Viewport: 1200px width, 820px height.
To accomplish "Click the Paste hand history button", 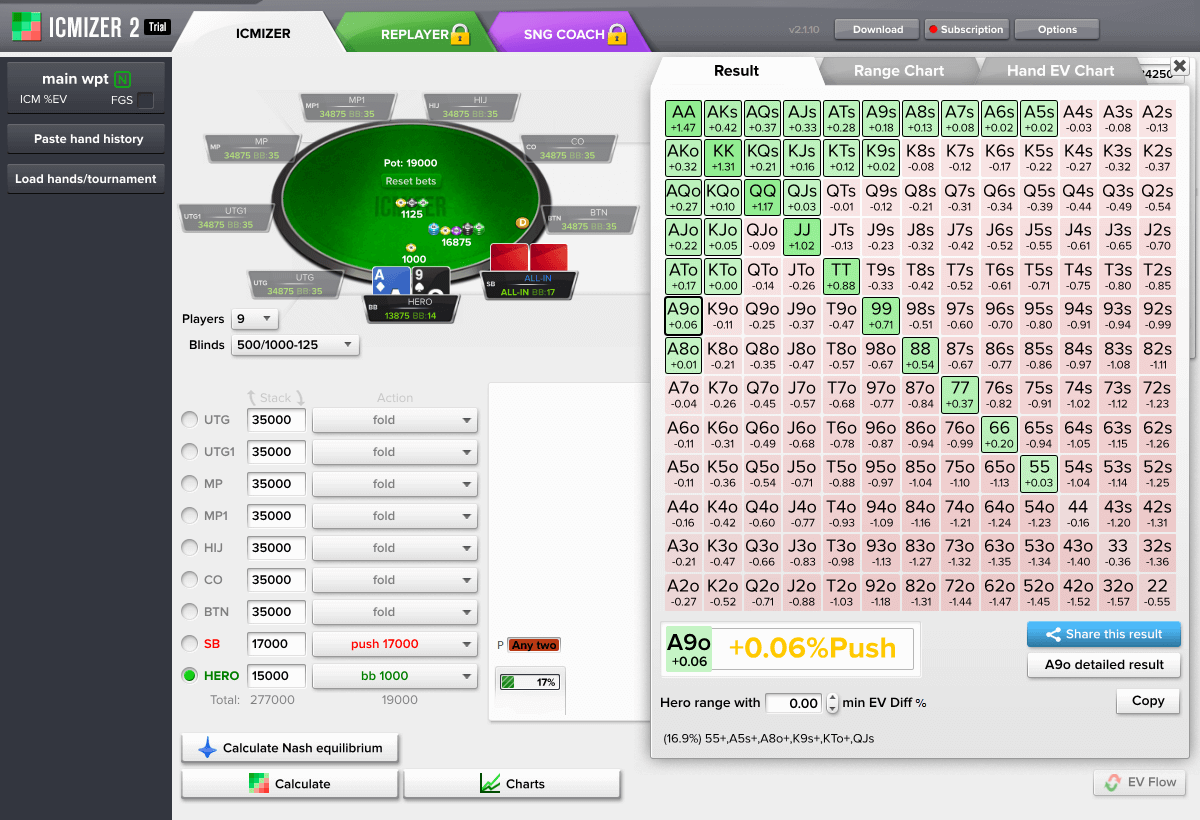I will coord(88,139).
